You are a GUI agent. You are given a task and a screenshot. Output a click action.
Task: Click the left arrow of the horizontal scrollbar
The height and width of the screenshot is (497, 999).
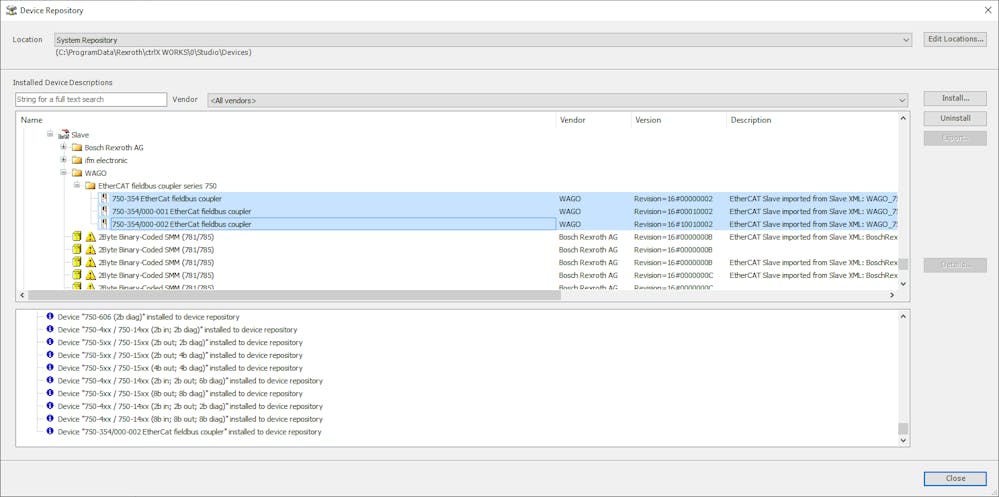22,296
